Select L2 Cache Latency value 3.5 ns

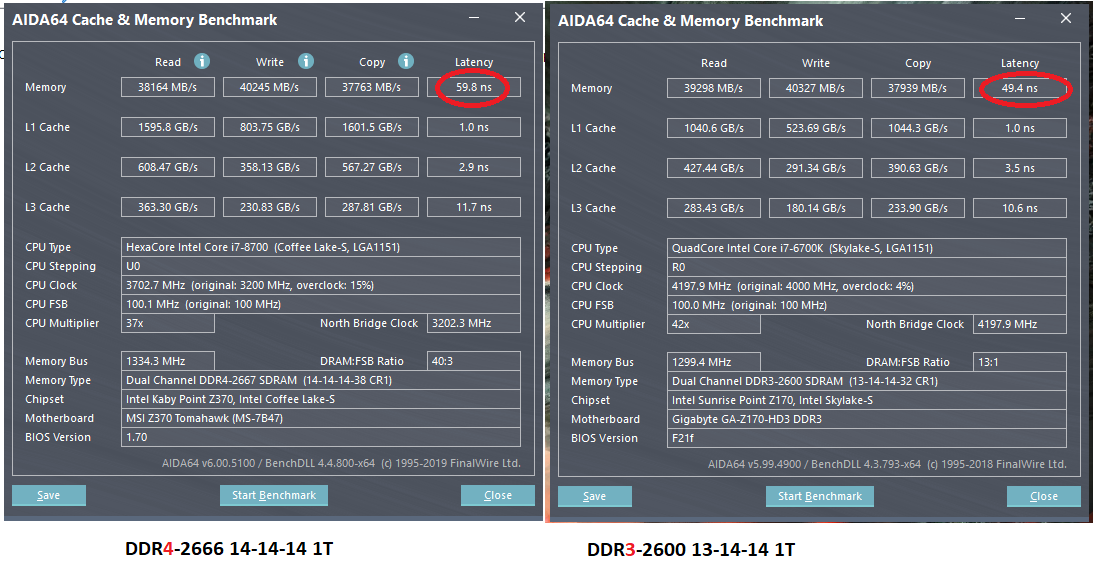[1019, 168]
